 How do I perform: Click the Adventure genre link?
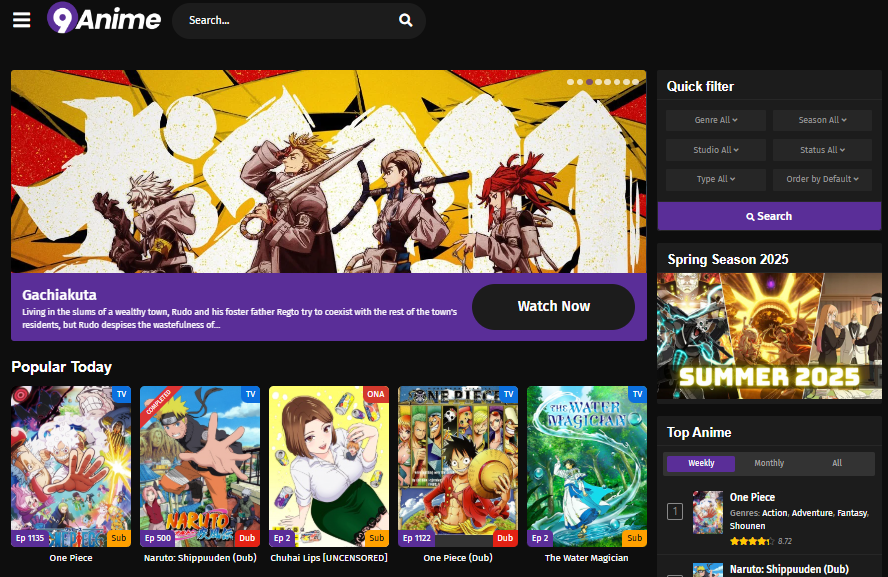pyautogui.click(x=812, y=513)
